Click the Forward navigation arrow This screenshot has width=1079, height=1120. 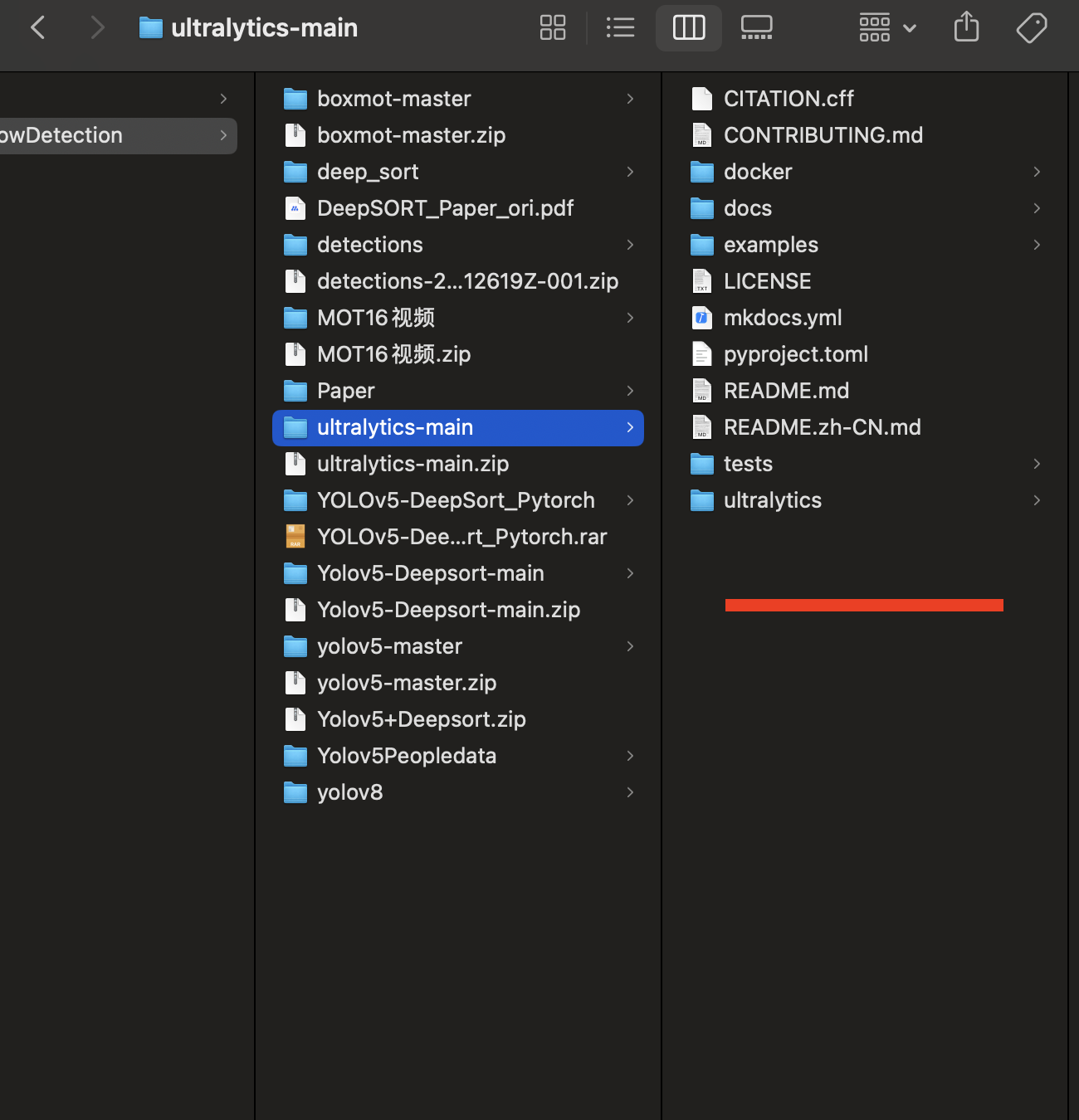97,28
